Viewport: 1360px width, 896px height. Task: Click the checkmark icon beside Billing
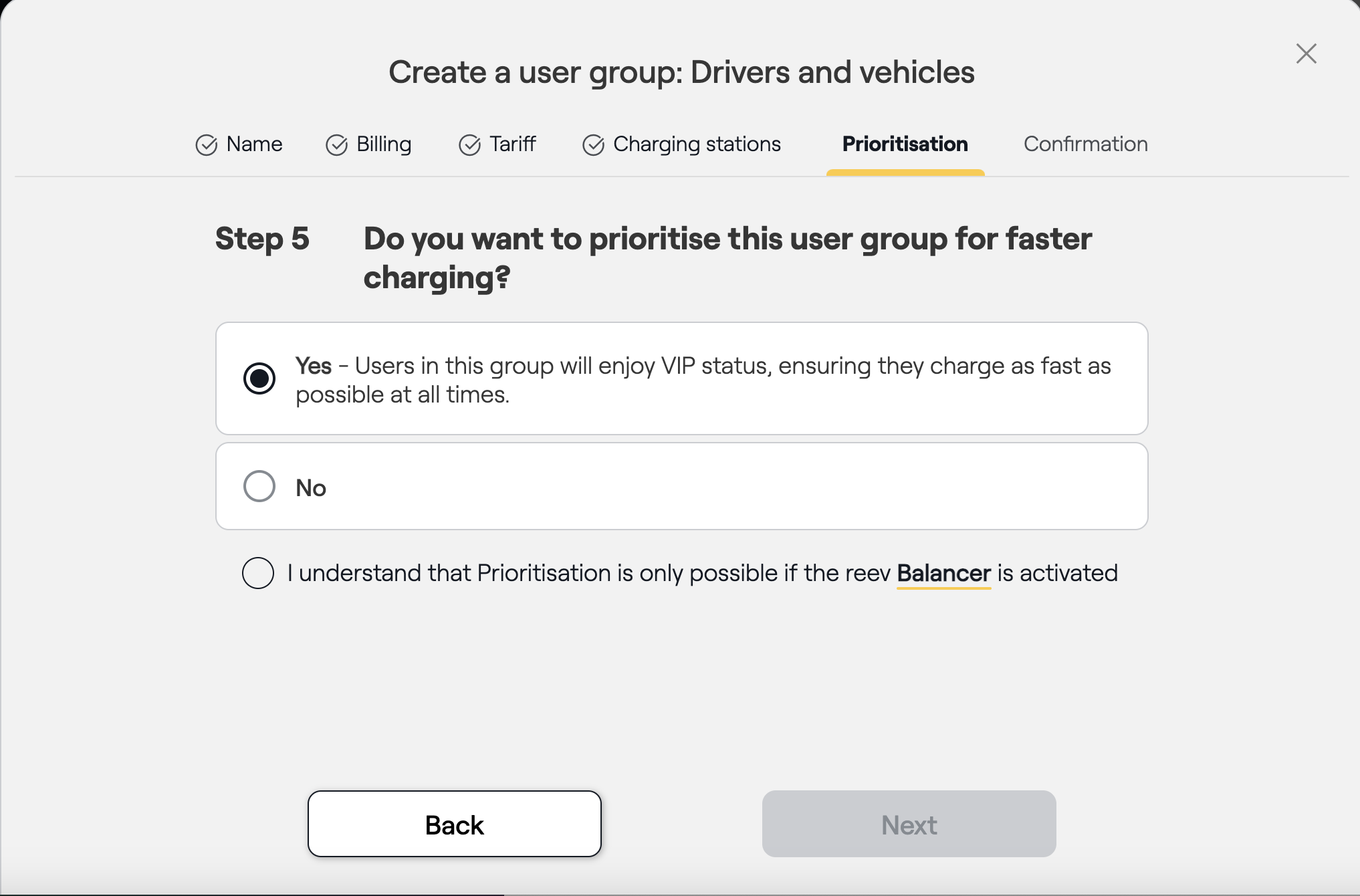click(336, 145)
